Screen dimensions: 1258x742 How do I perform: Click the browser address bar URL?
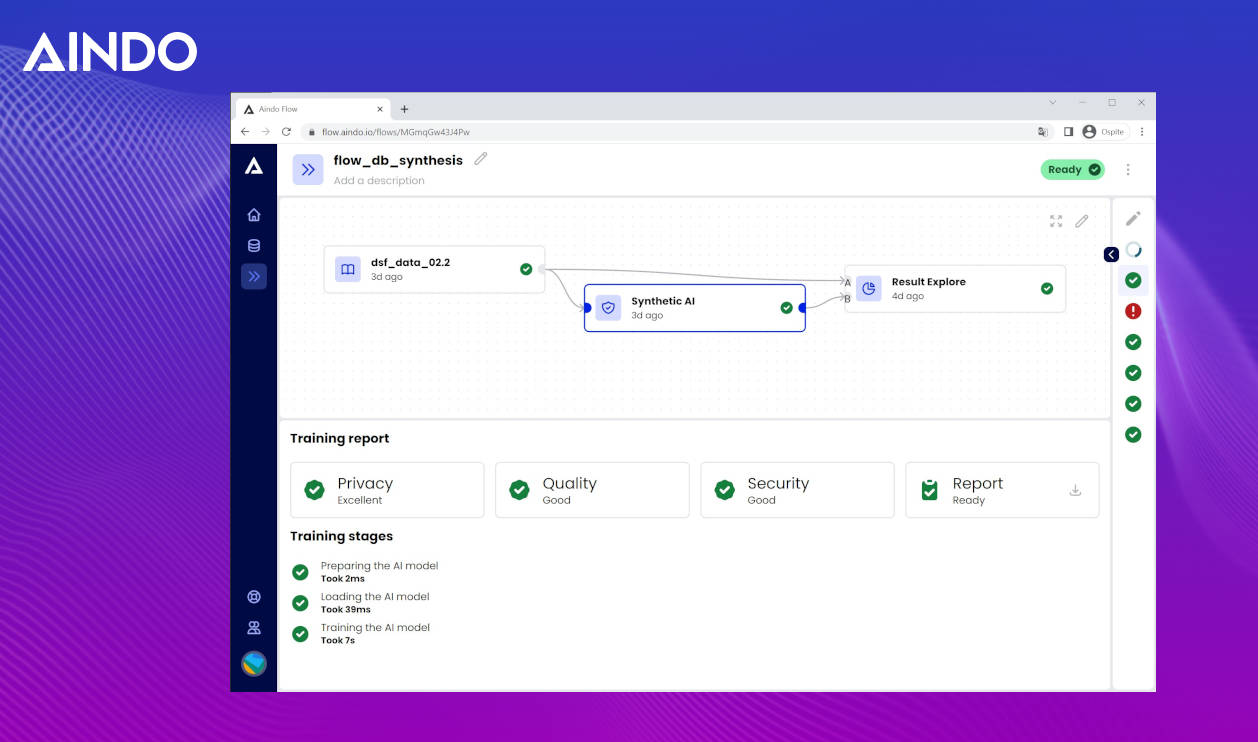click(x=410, y=132)
